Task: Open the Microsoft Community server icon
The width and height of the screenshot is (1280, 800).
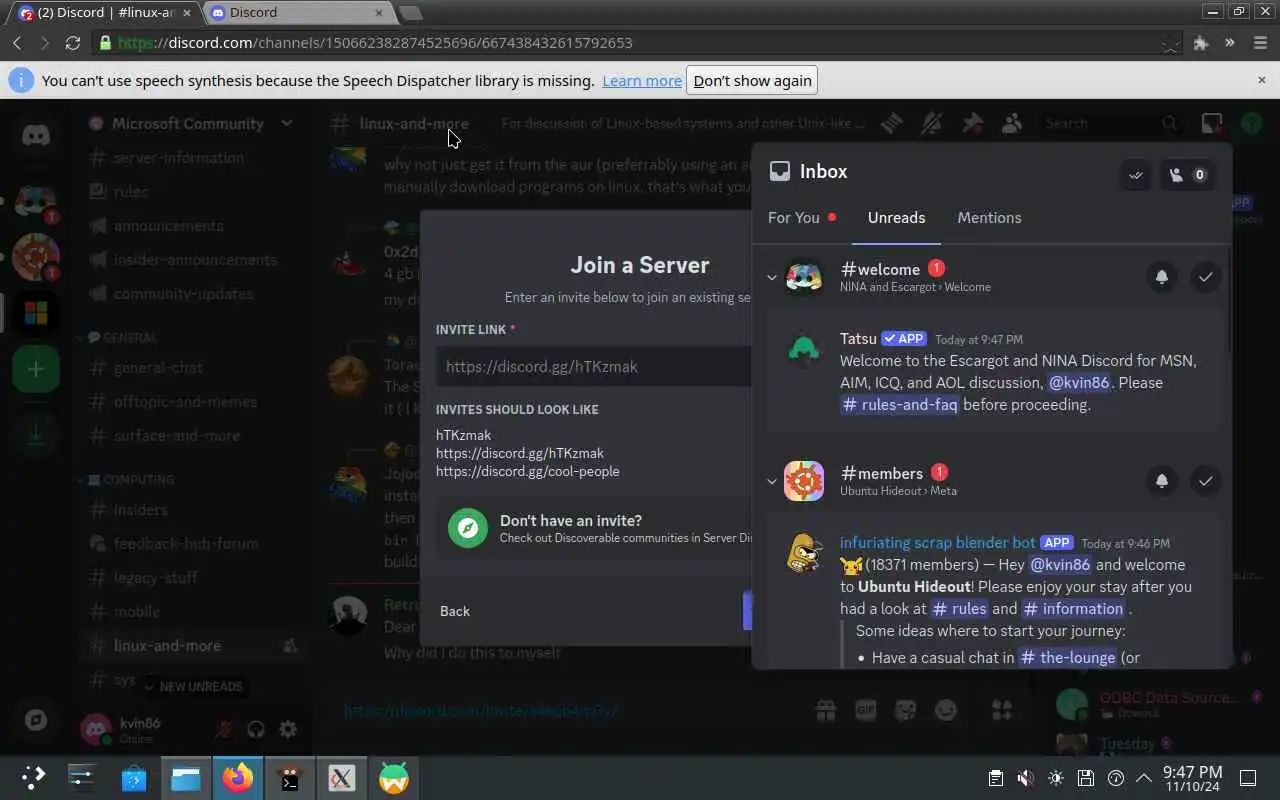Action: pos(36,315)
